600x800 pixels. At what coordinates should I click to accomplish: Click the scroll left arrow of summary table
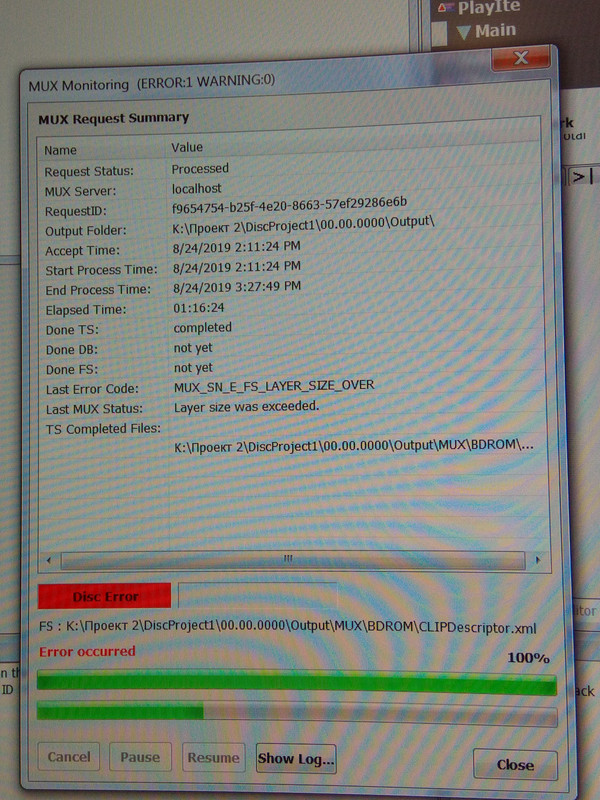point(49,560)
